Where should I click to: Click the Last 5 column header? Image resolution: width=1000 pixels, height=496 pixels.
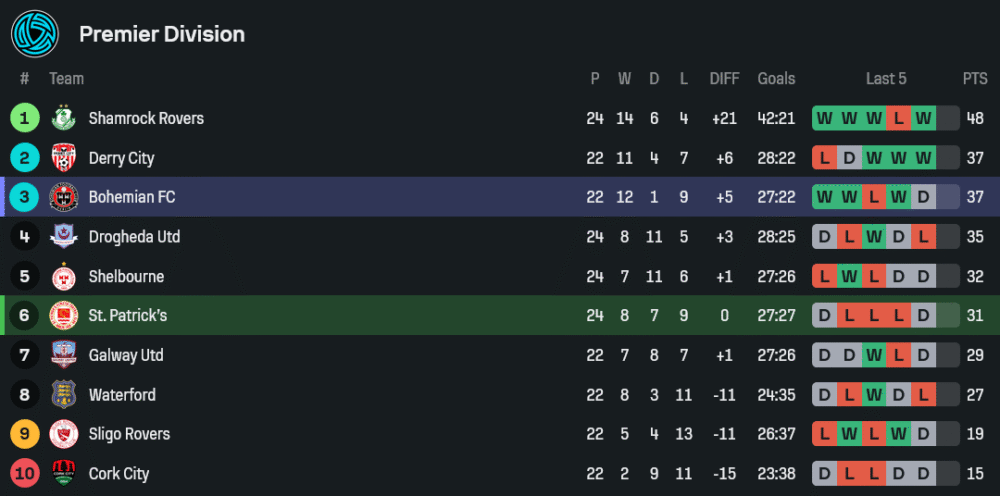coord(886,78)
